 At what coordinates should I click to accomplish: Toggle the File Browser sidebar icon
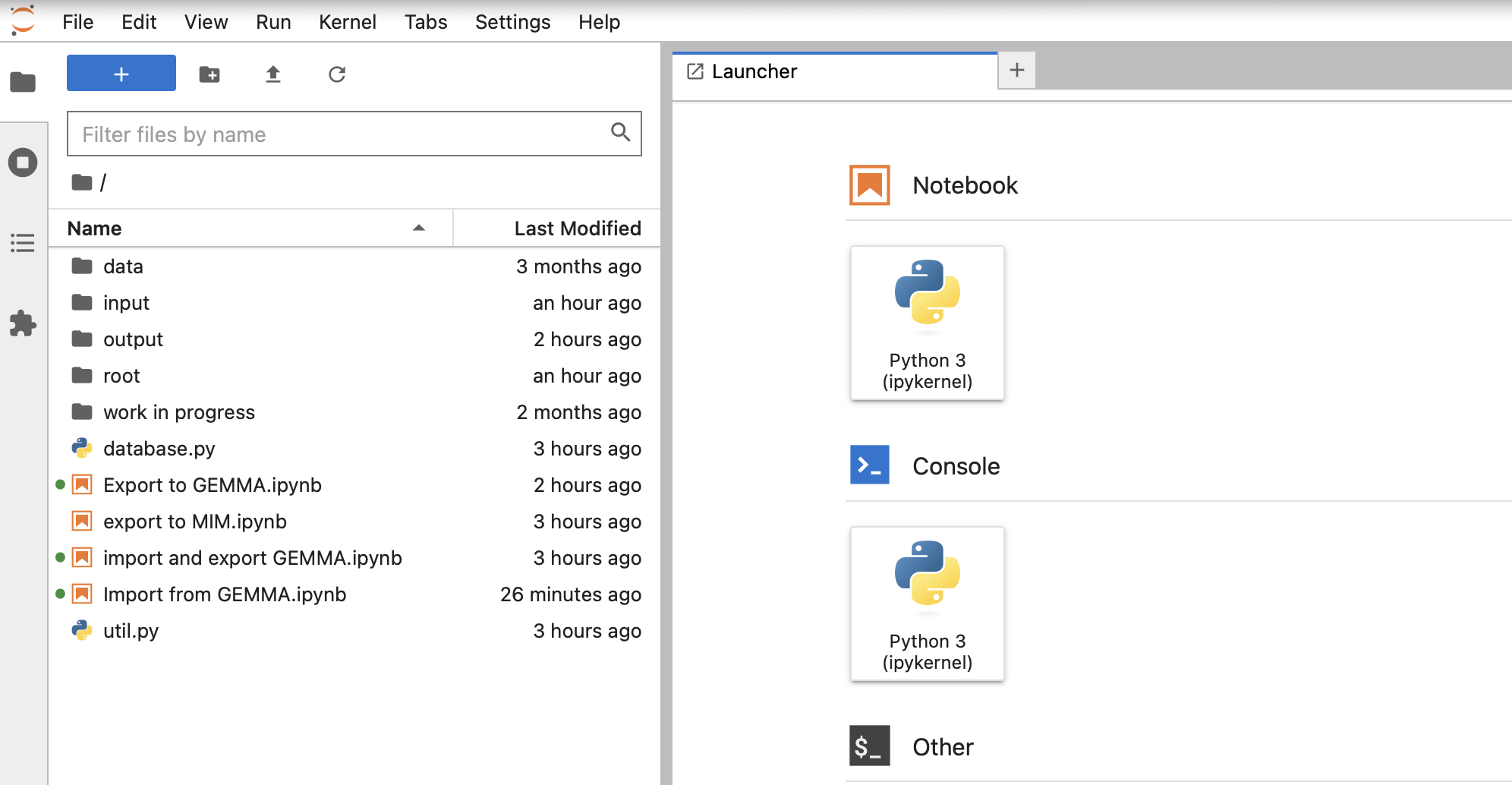[23, 82]
